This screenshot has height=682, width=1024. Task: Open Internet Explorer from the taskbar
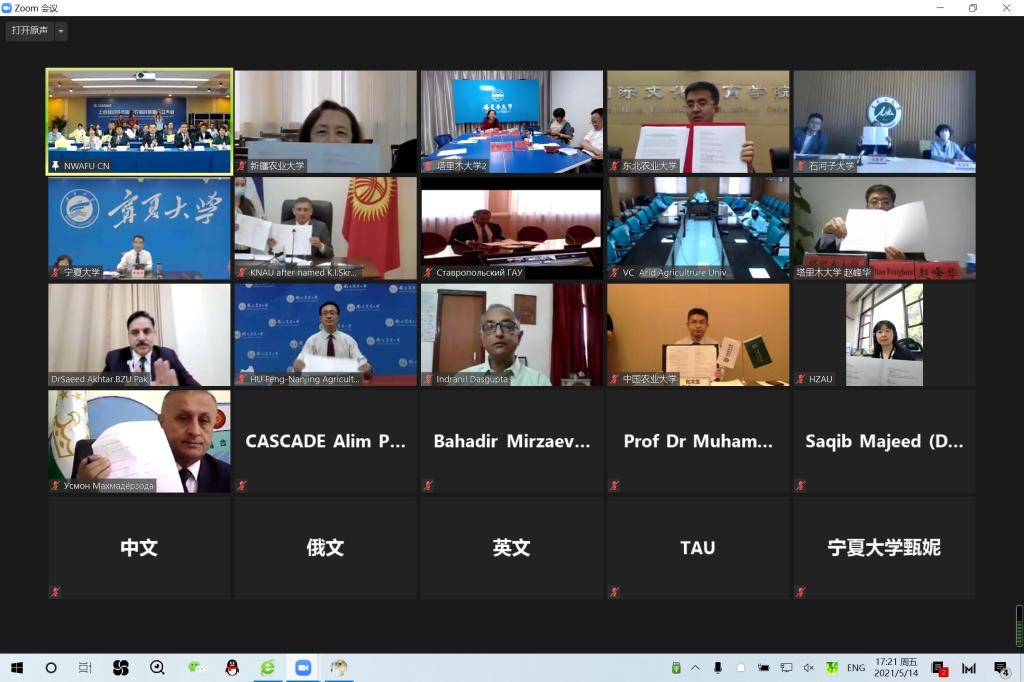pyautogui.click(x=267, y=667)
